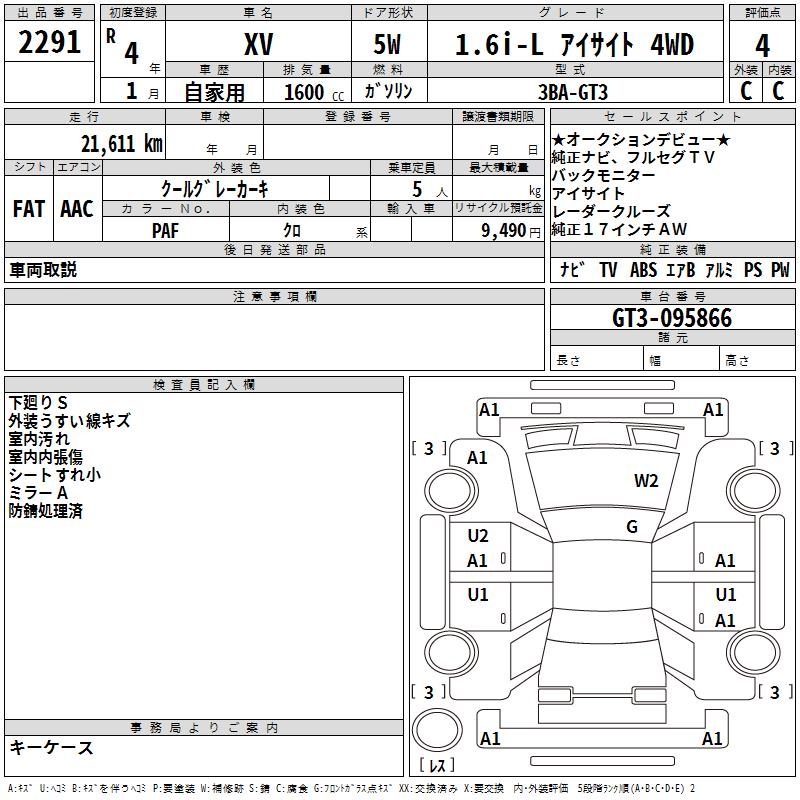Viewport: 800px width, 800px height.
Task: Select sales point 純正ナビ、フルセグTV
Action: pyautogui.click(x=633, y=157)
